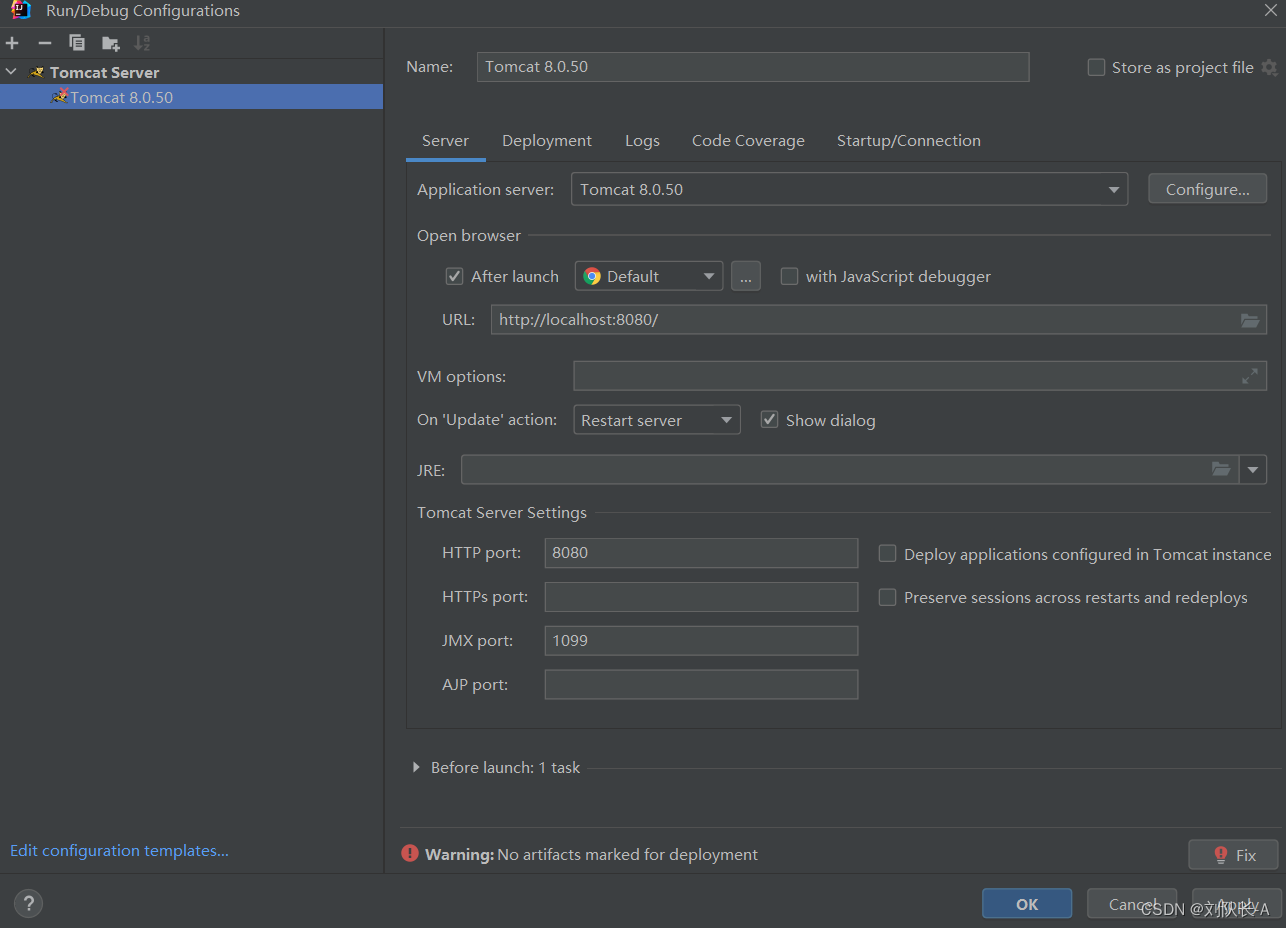Click Chrome icon in browser selector

tap(592, 276)
